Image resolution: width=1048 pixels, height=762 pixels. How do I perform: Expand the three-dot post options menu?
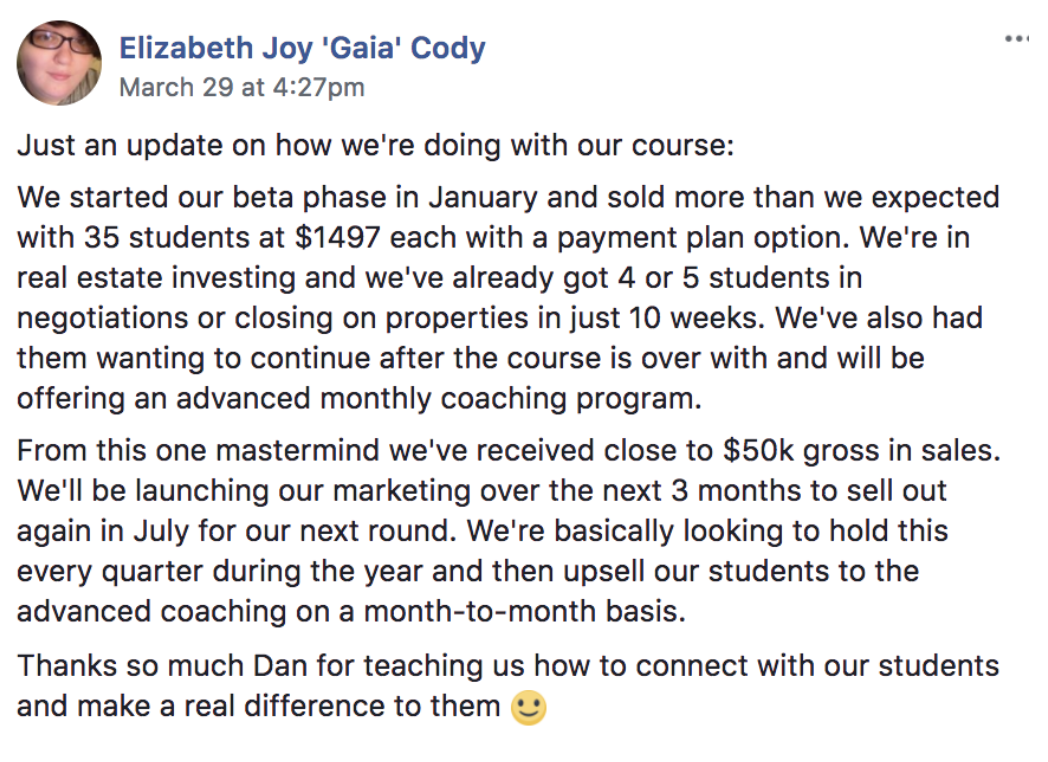coord(1015,39)
